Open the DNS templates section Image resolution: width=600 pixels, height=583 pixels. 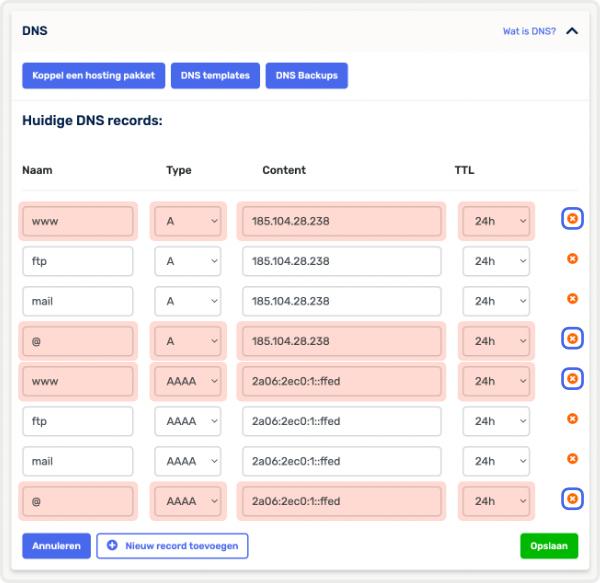coord(216,76)
